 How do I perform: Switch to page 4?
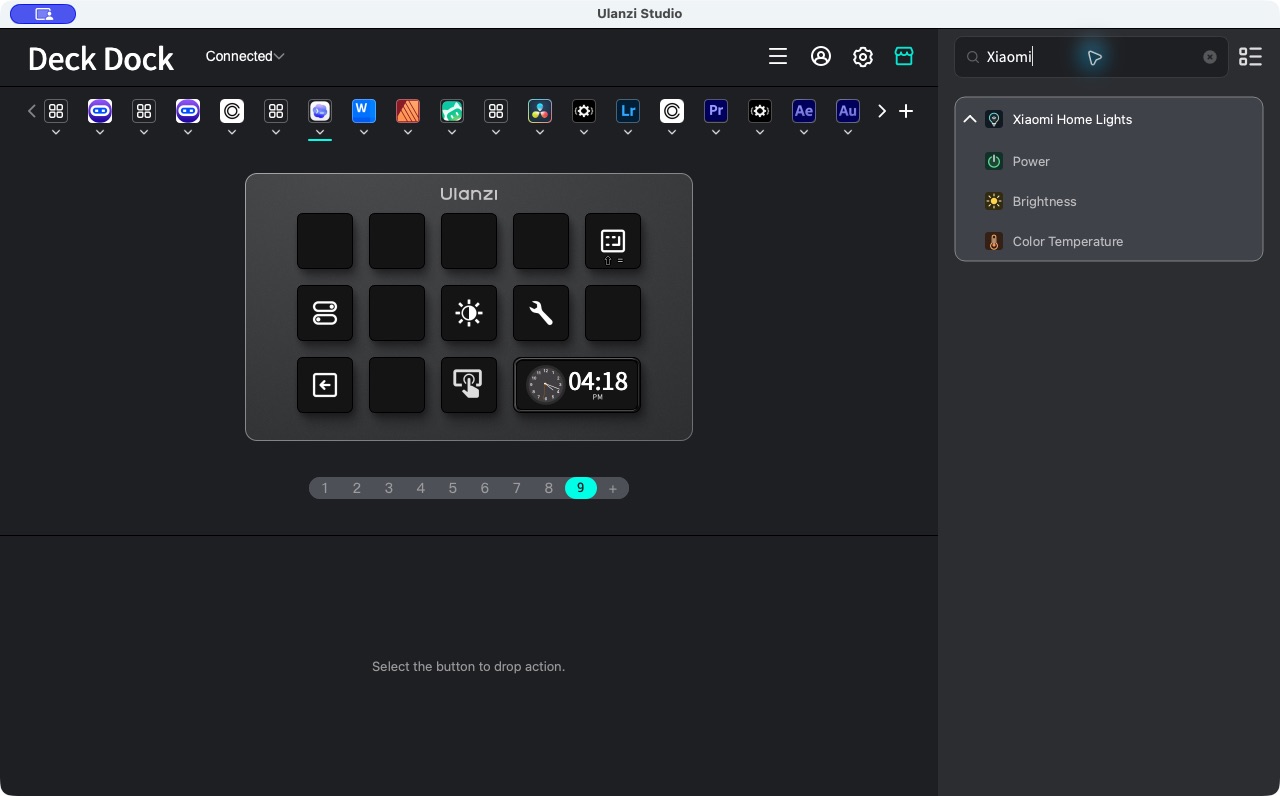pos(421,488)
